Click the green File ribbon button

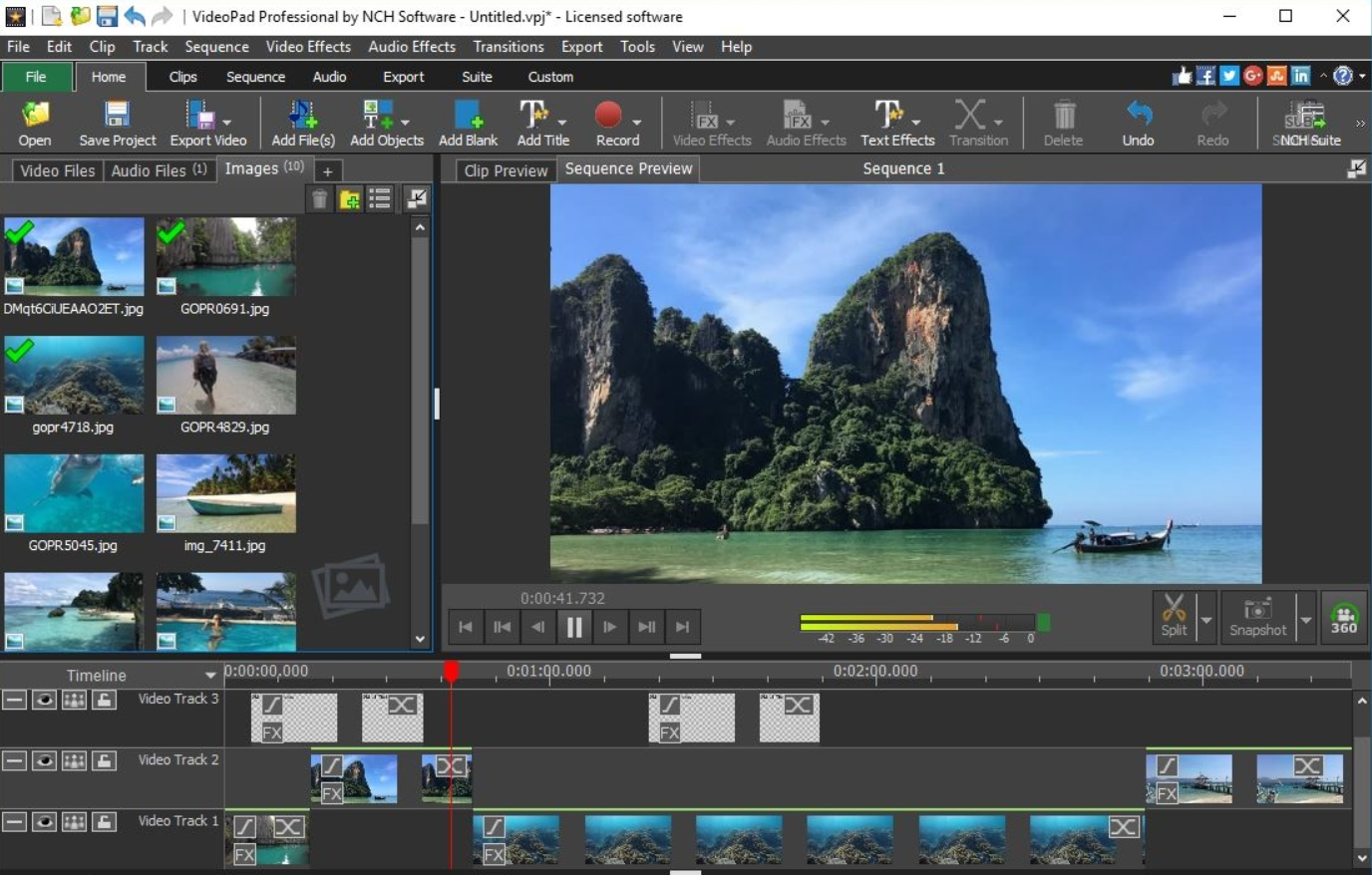36,77
